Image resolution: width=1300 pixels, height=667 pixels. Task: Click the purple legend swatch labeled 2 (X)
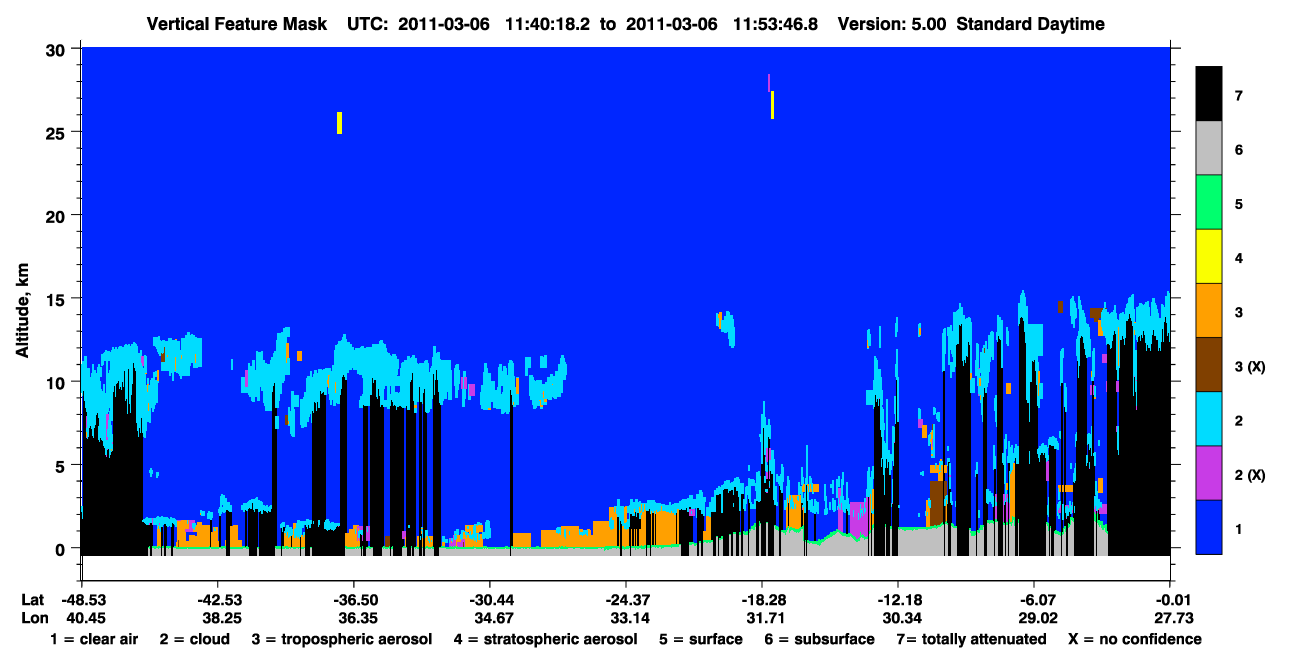[1209, 473]
